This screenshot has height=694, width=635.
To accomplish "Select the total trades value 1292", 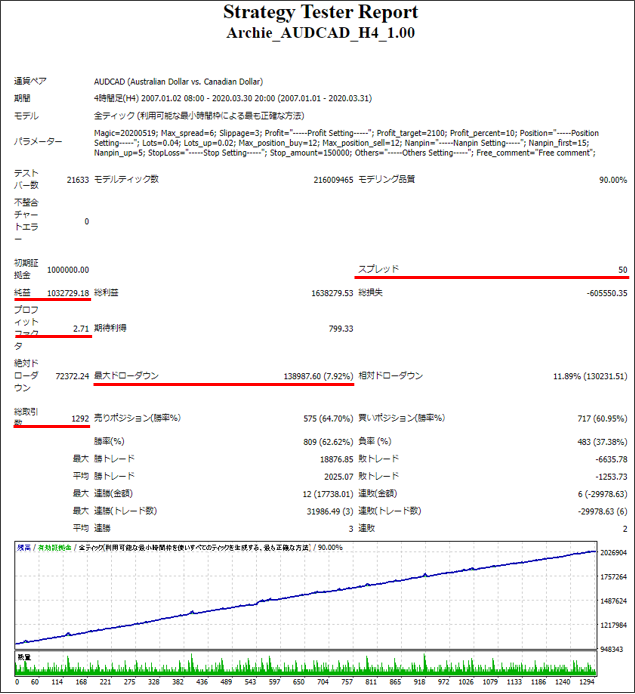I will click(80, 419).
